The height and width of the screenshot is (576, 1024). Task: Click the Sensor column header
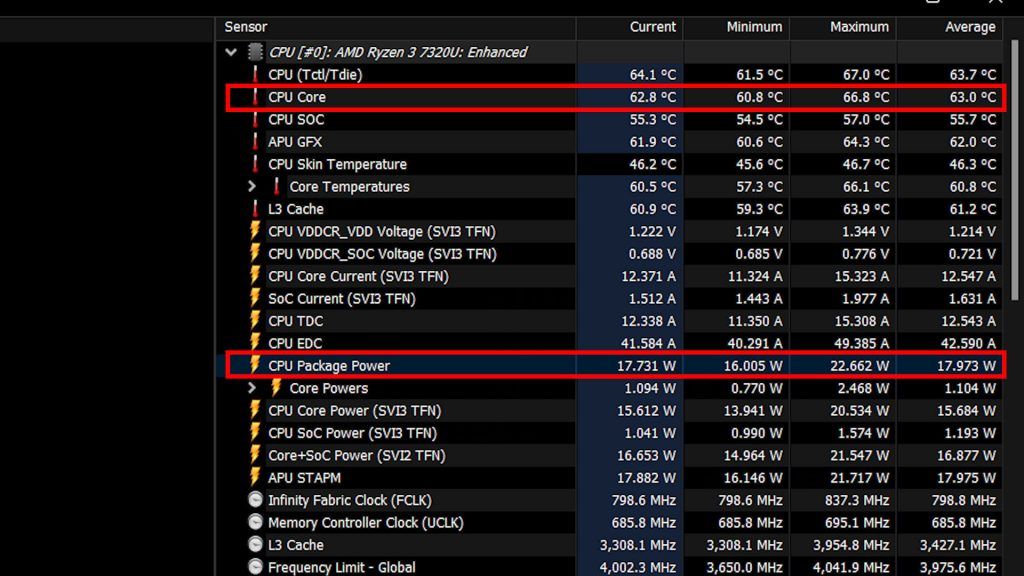tap(396, 27)
